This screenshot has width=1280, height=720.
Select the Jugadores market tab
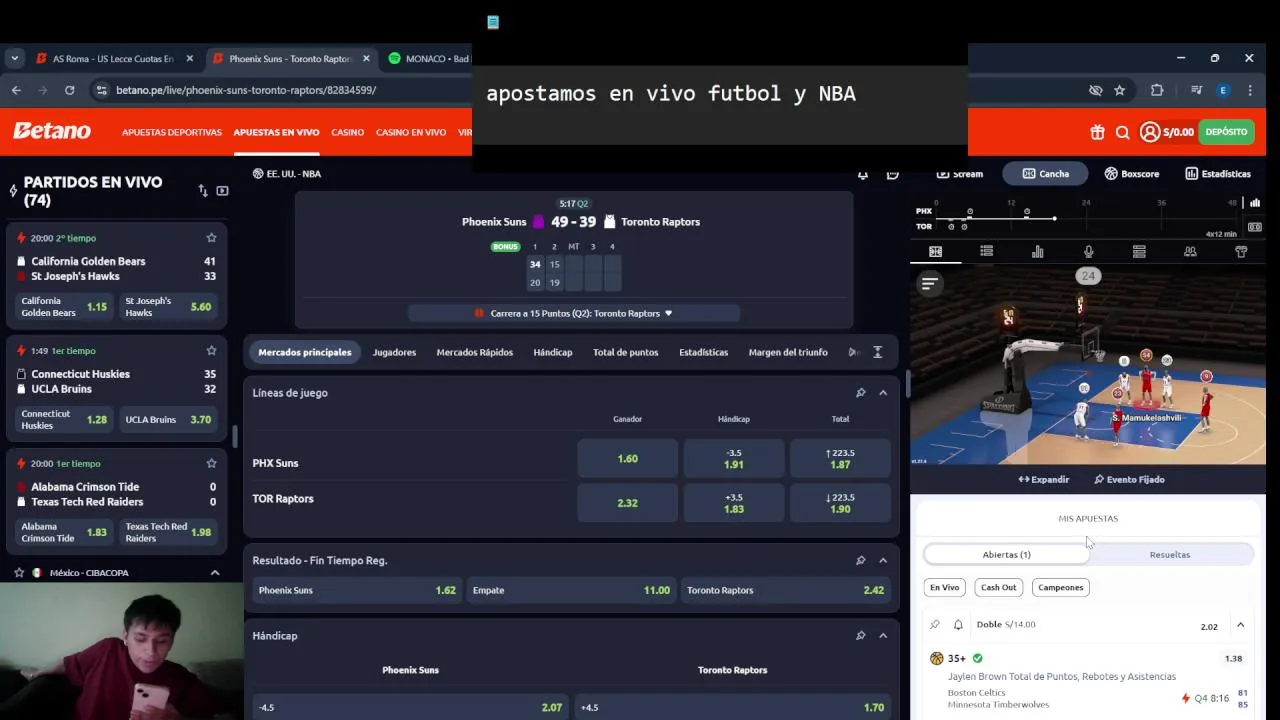tap(394, 352)
